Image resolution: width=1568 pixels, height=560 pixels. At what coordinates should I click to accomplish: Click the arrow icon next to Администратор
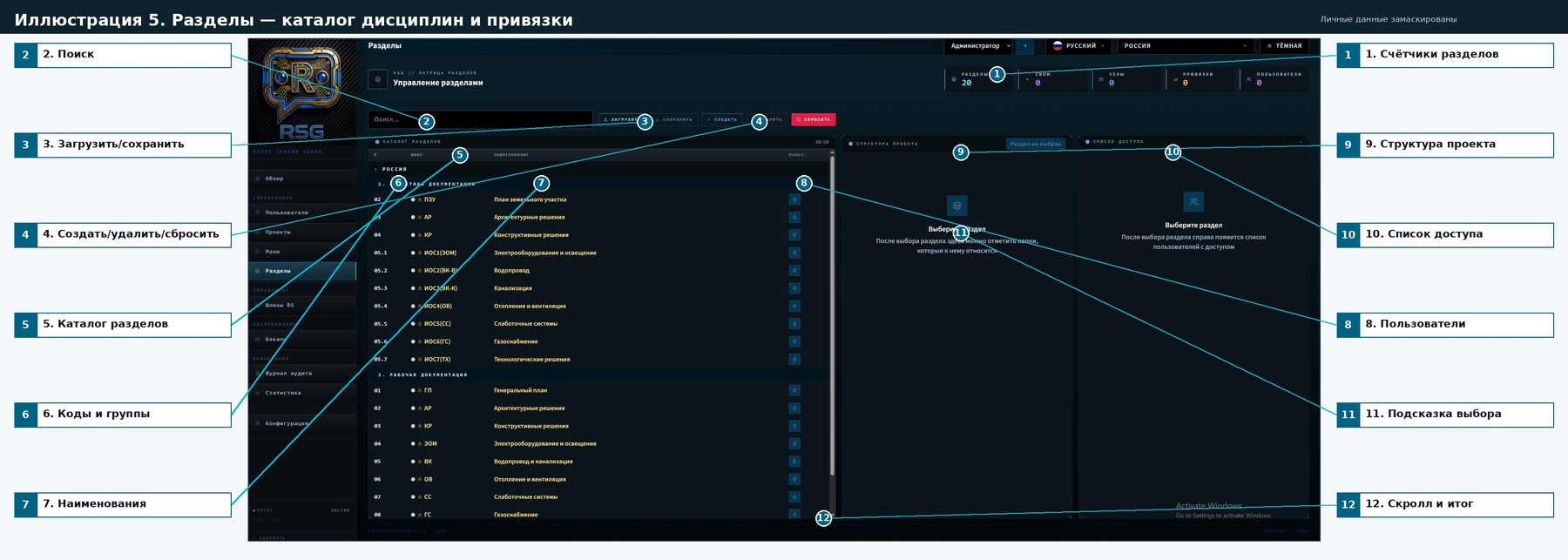coord(1025,46)
